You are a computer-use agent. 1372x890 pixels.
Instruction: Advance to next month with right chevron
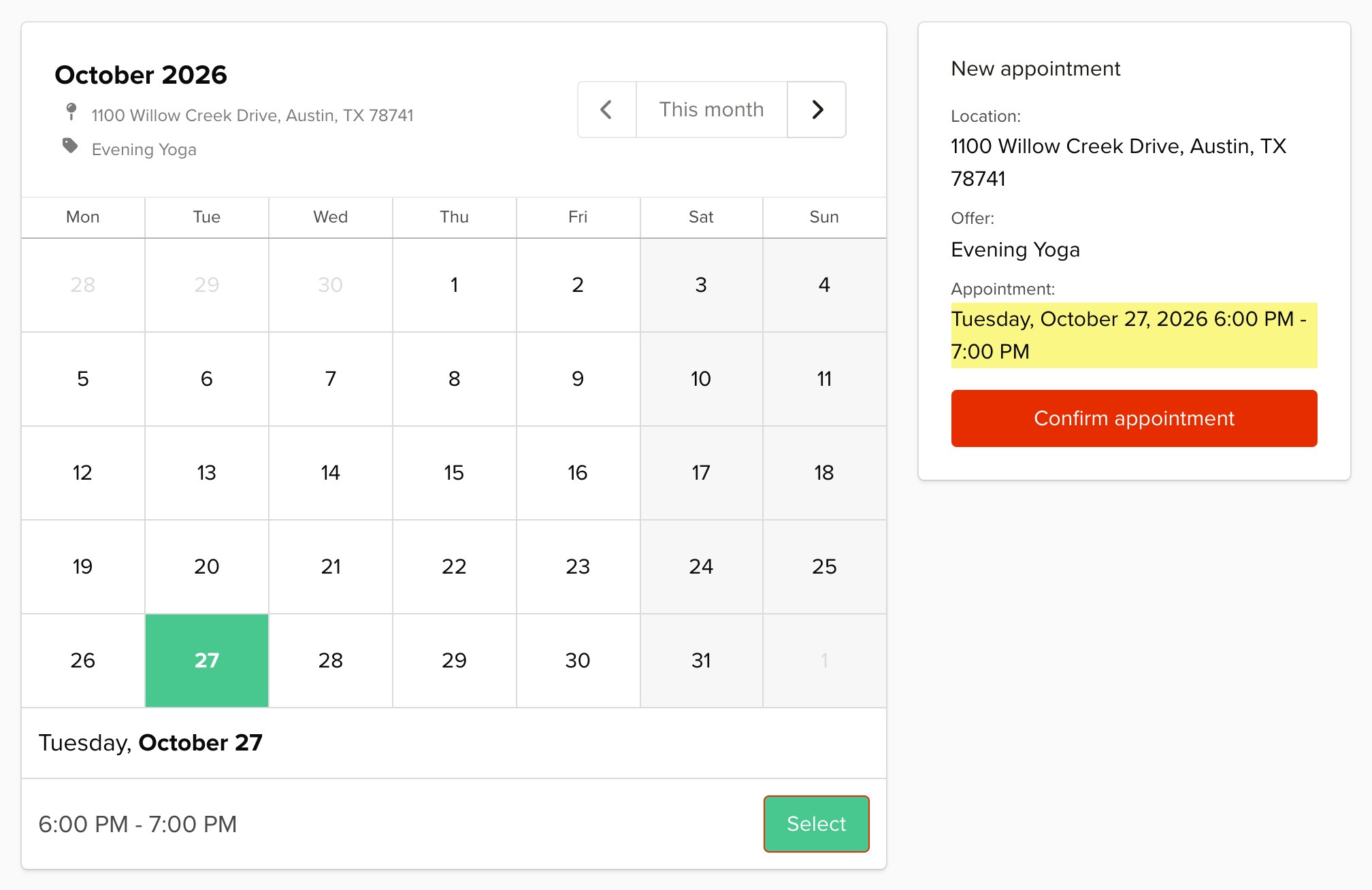pos(817,110)
